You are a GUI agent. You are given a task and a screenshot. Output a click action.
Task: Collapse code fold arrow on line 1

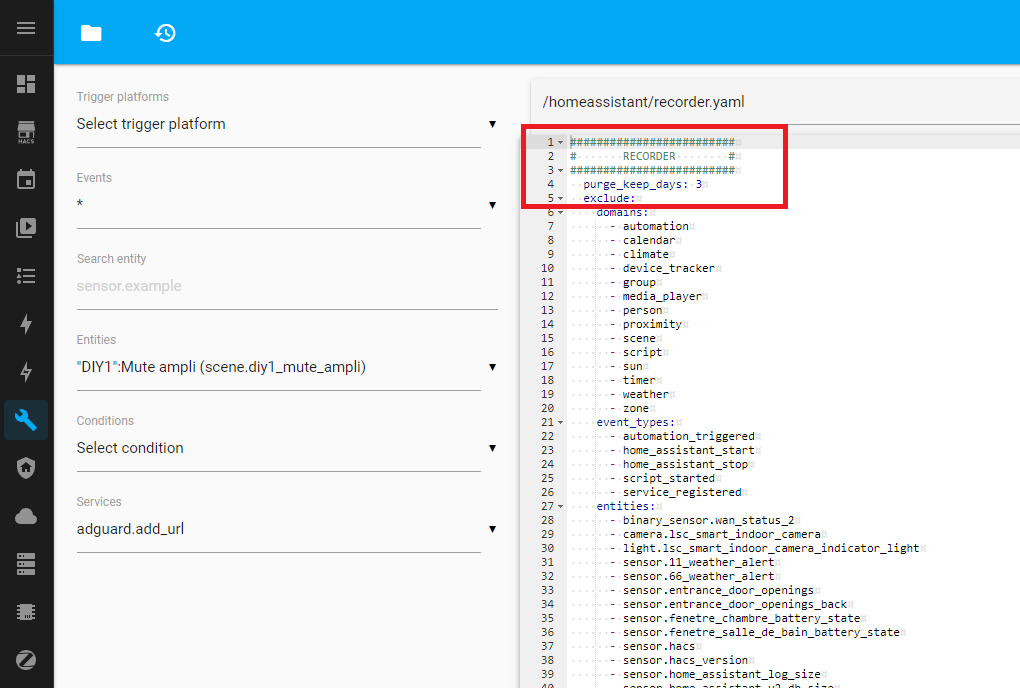[x=560, y=142]
